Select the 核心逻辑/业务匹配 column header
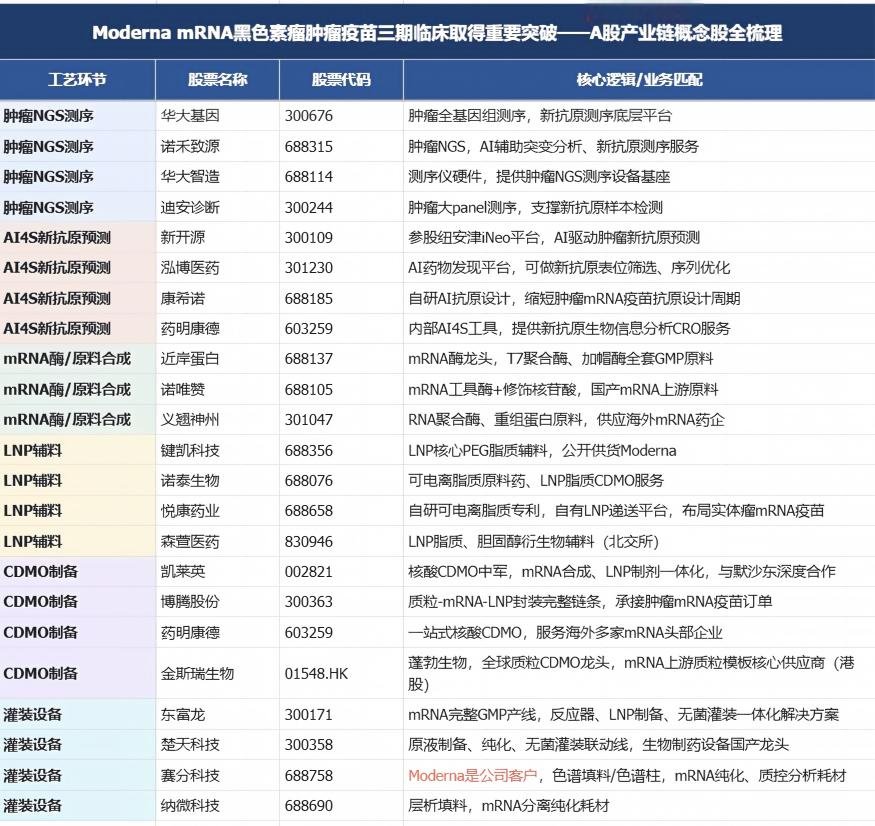 pos(639,80)
